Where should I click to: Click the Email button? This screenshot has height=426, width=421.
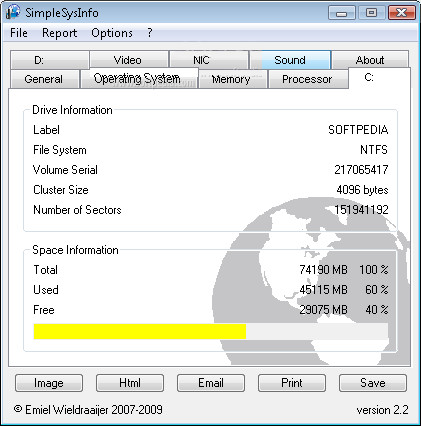(211, 383)
